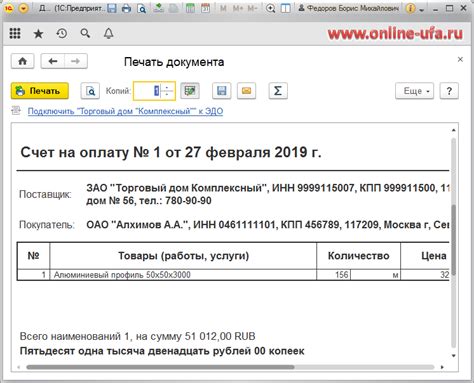Increase the number of copies
474x383 pixels.
coord(168,86)
